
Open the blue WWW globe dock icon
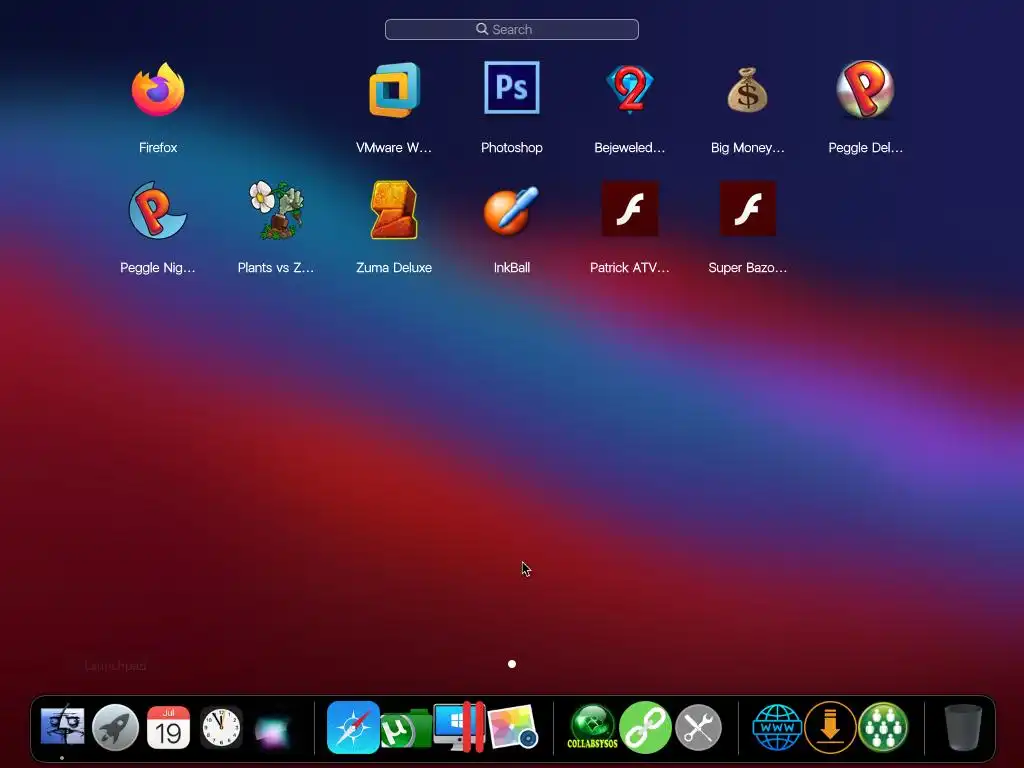[777, 727]
